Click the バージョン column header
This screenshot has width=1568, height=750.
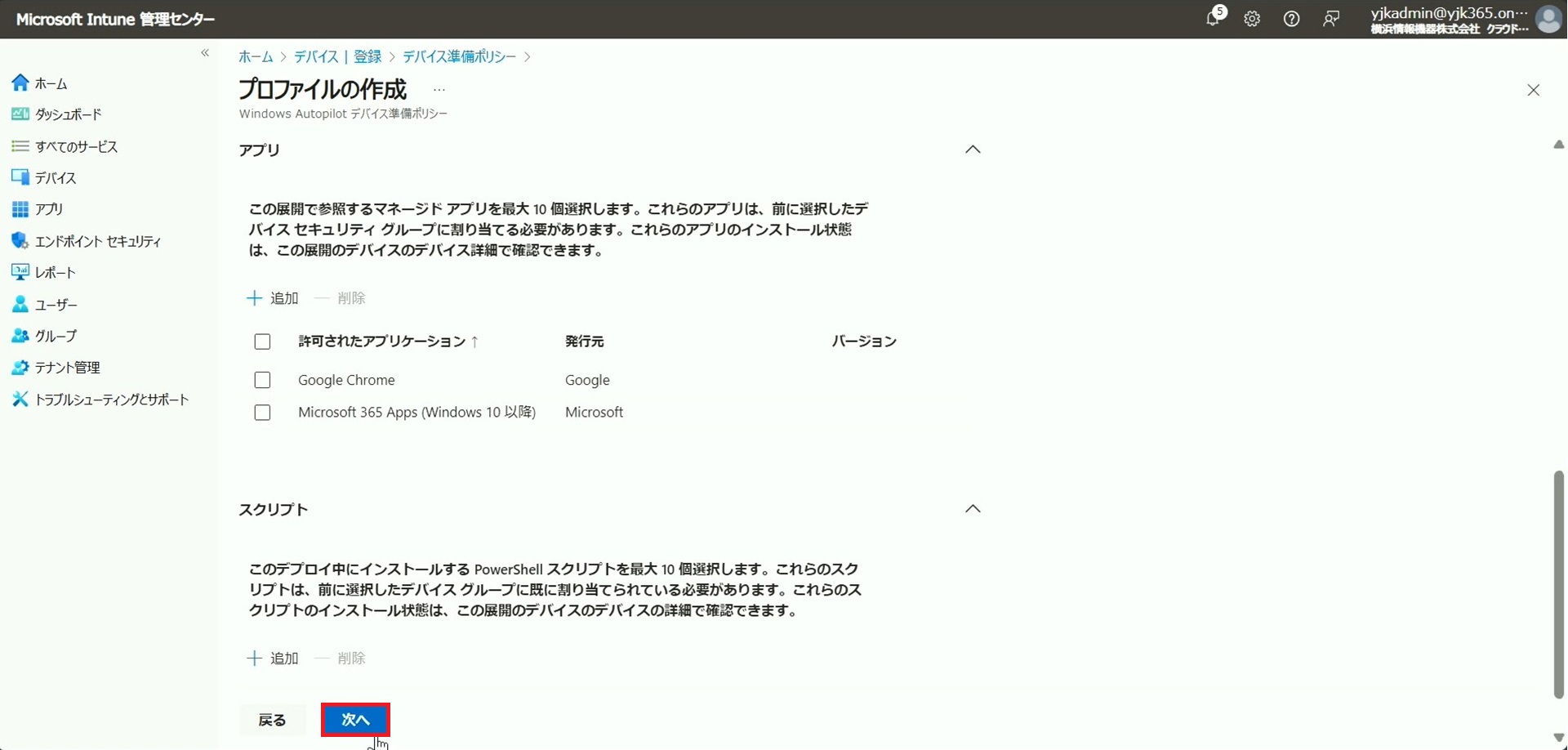click(x=864, y=342)
